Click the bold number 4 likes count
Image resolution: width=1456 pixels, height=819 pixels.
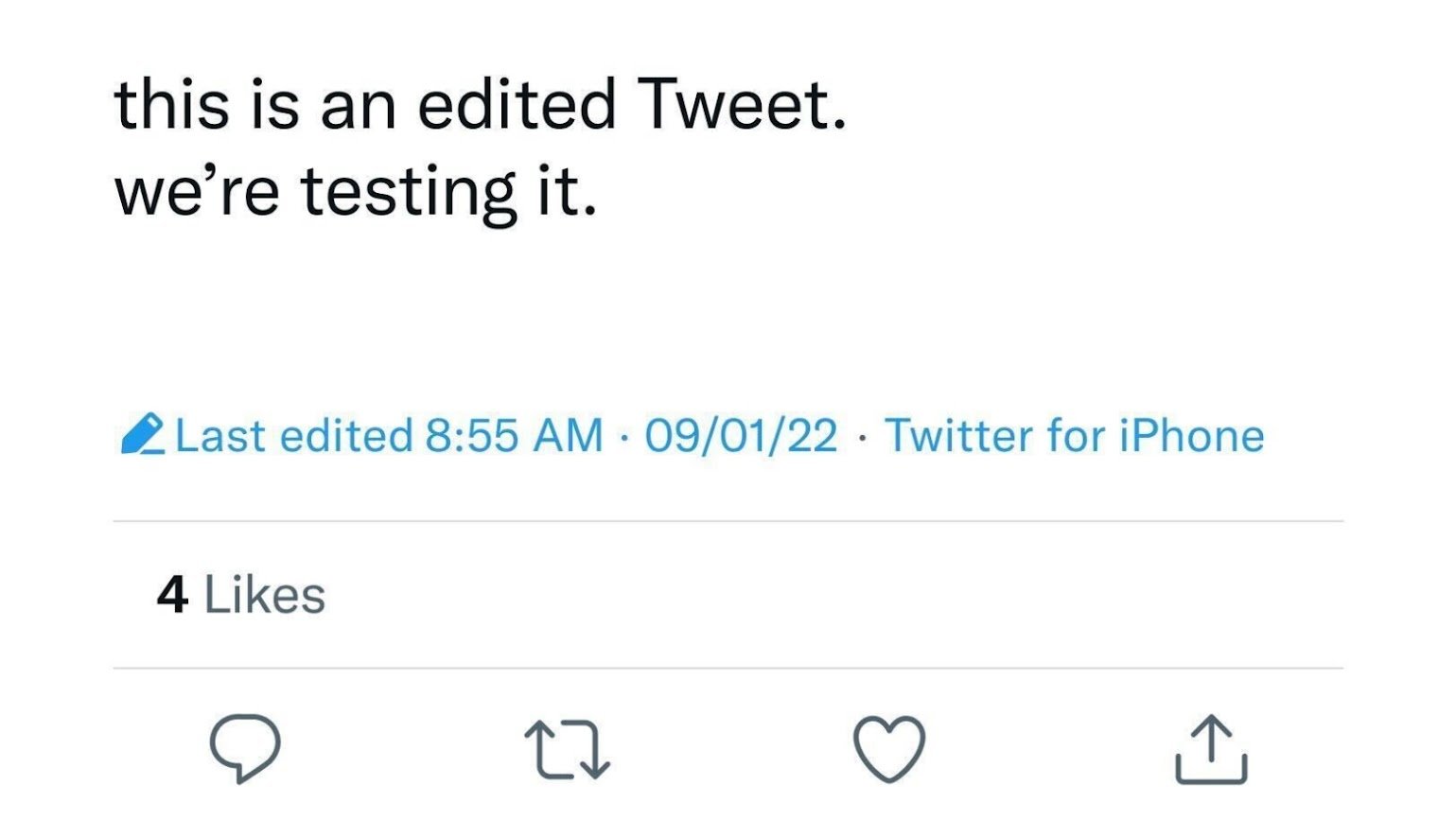coord(172,596)
